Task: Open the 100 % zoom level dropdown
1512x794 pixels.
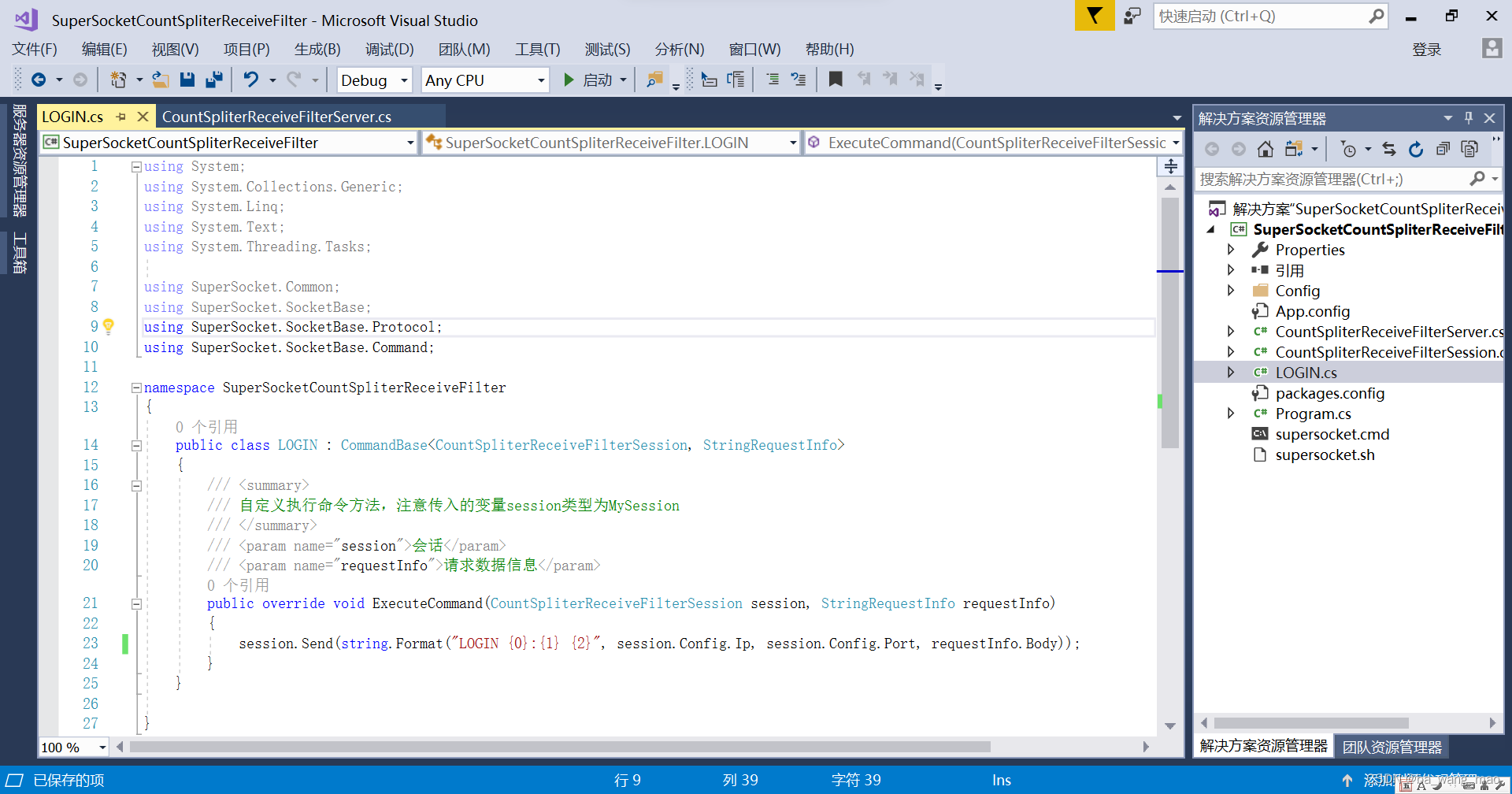Action: pos(74,747)
